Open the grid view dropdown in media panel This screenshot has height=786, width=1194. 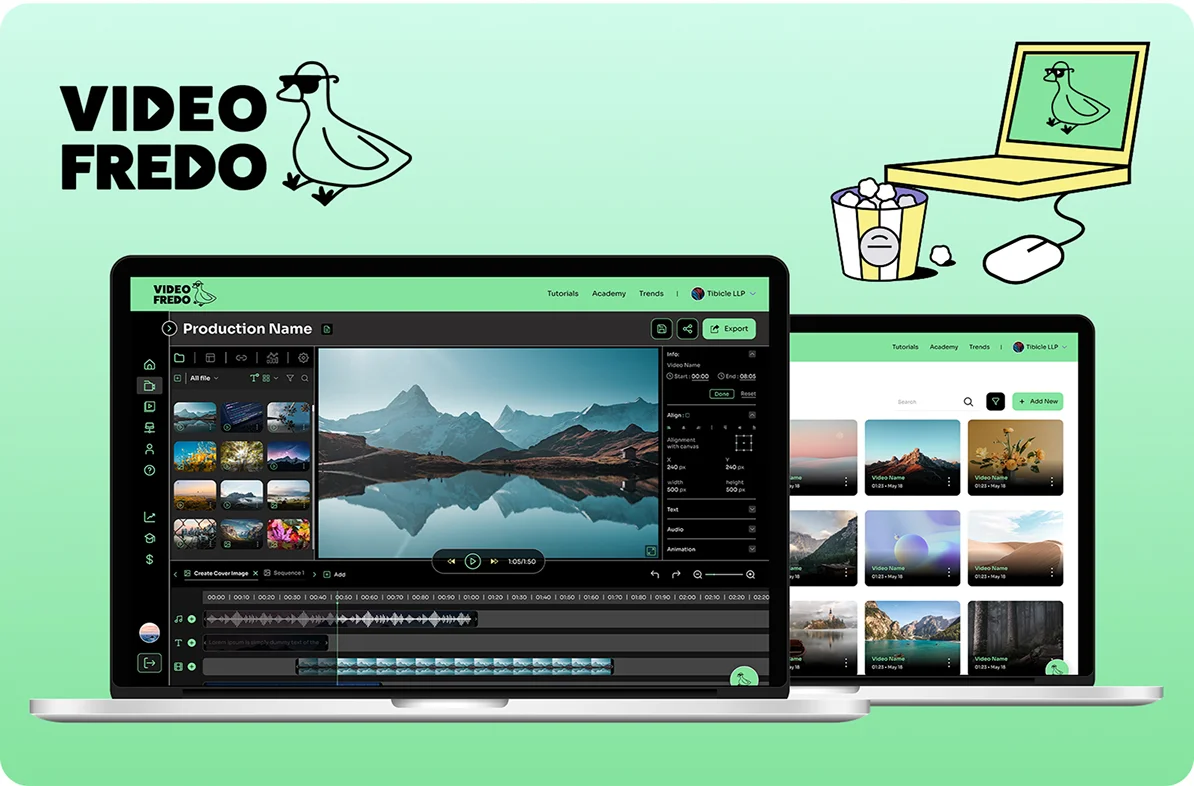click(270, 379)
